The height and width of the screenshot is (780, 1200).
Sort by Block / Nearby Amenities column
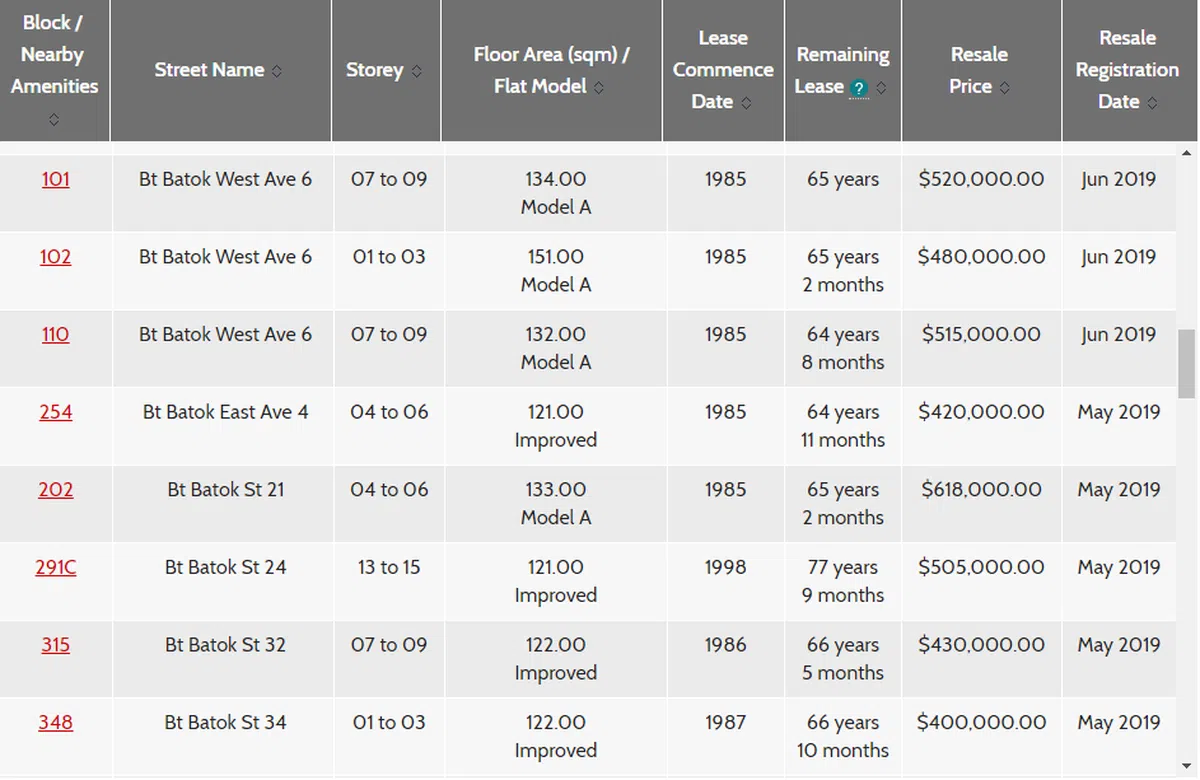tap(54, 120)
